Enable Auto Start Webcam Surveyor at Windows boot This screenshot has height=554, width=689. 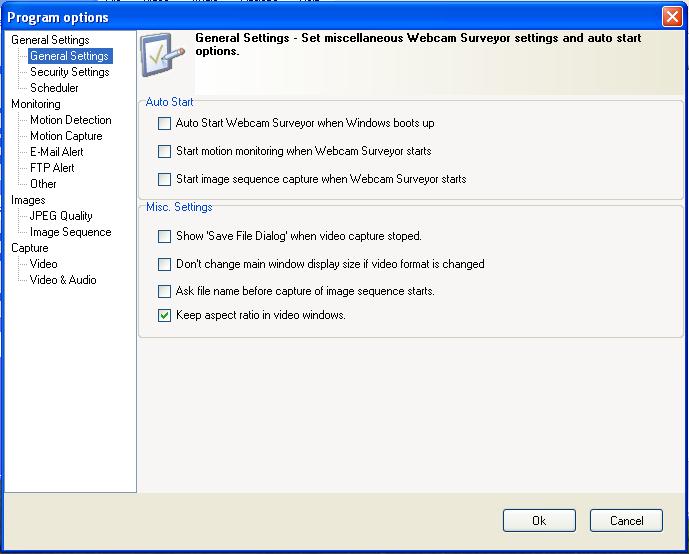[x=164, y=123]
